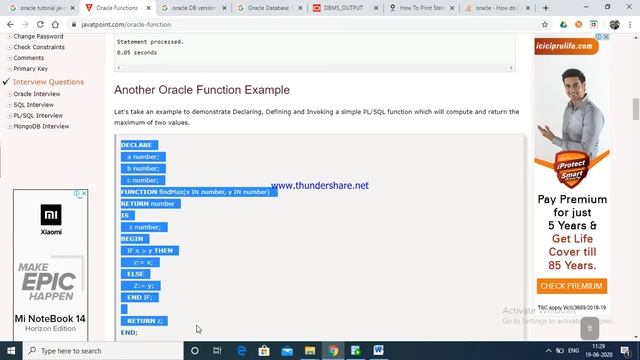Open the MongoDB Interview link
This screenshot has width=640, height=360.
point(41,127)
